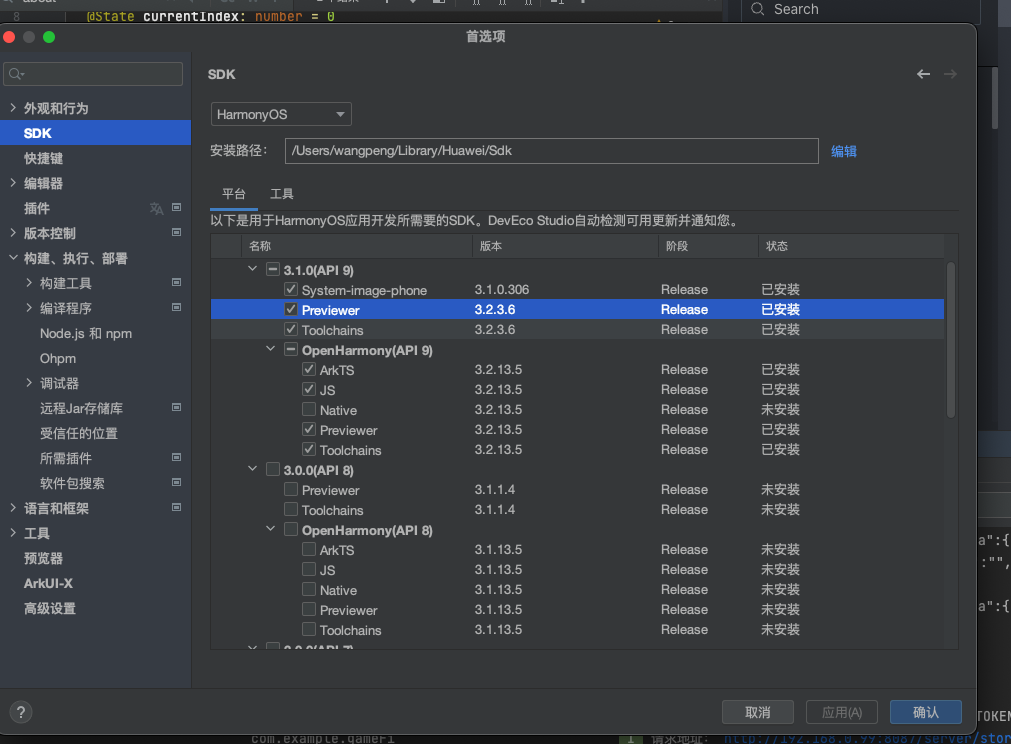Click the project-level icon in the 构建工具 row

[176, 282]
